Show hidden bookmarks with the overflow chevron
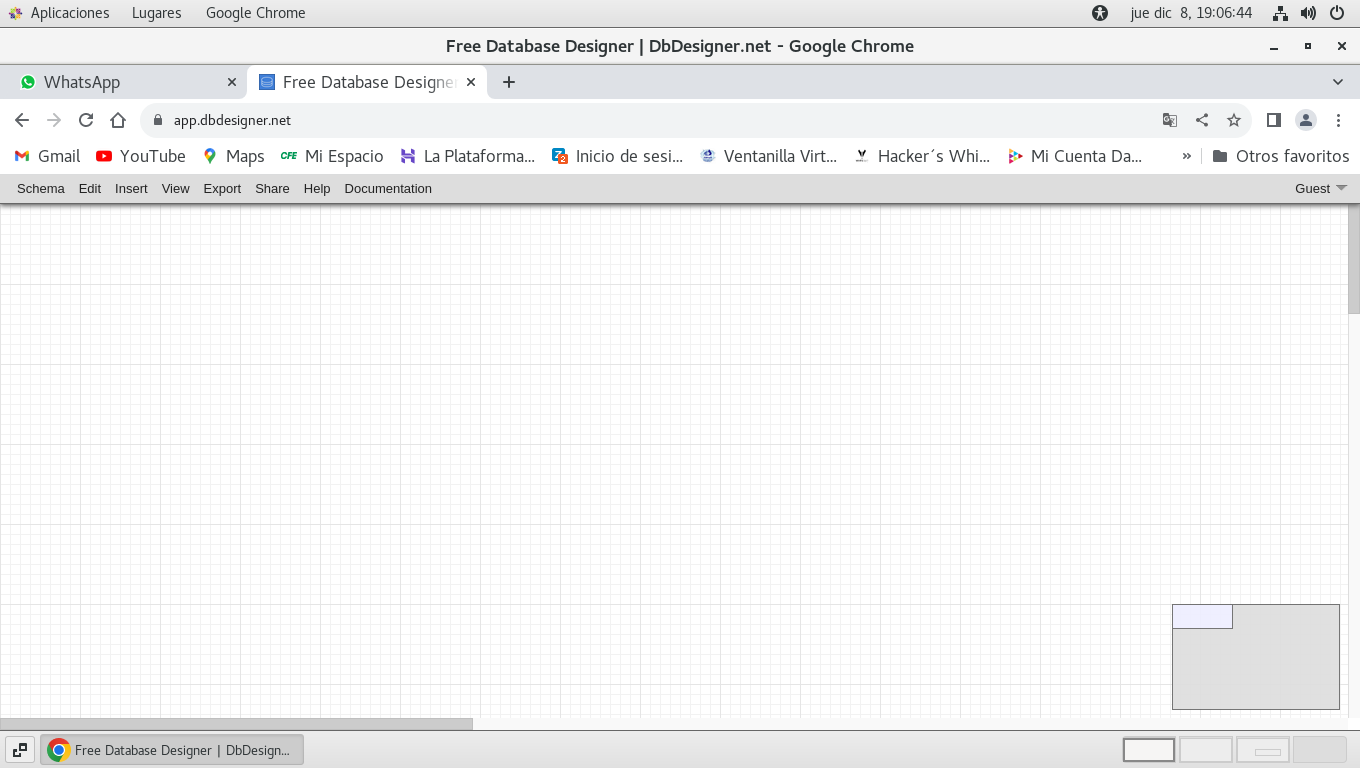Viewport: 1360px width, 768px height. pyautogui.click(x=1187, y=156)
